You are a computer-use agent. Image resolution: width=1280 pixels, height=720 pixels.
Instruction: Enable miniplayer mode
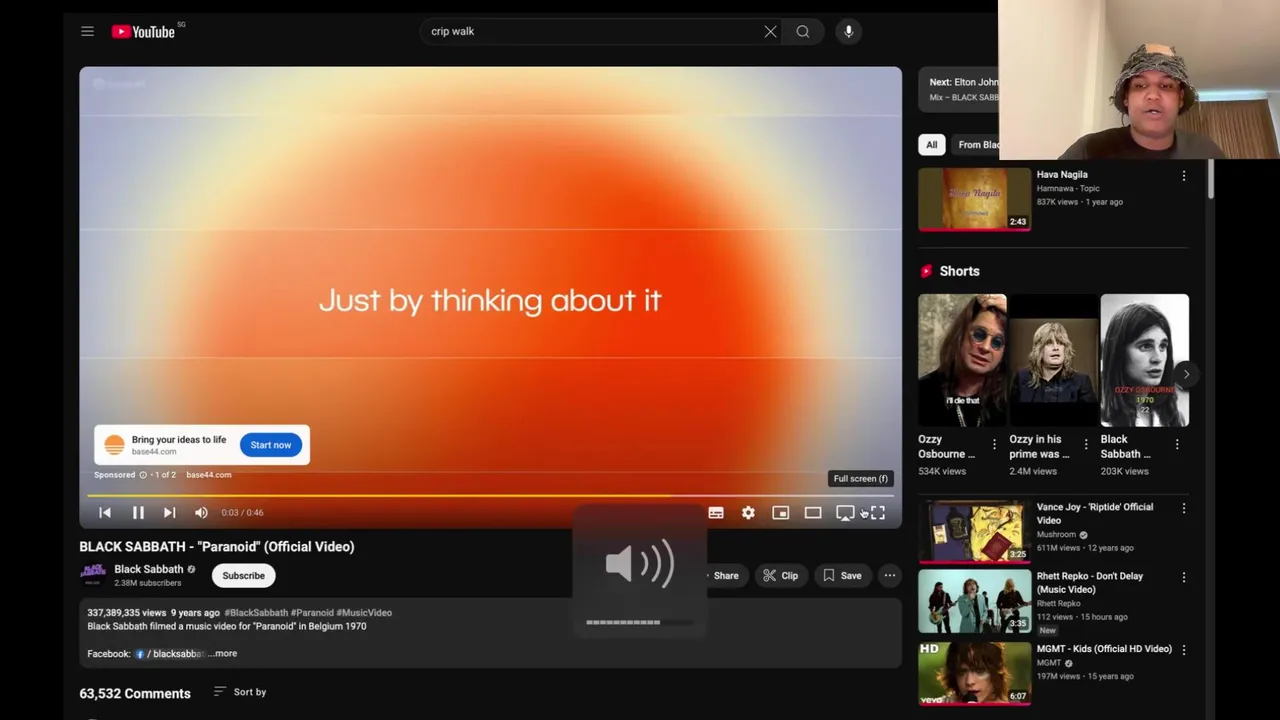coord(780,513)
